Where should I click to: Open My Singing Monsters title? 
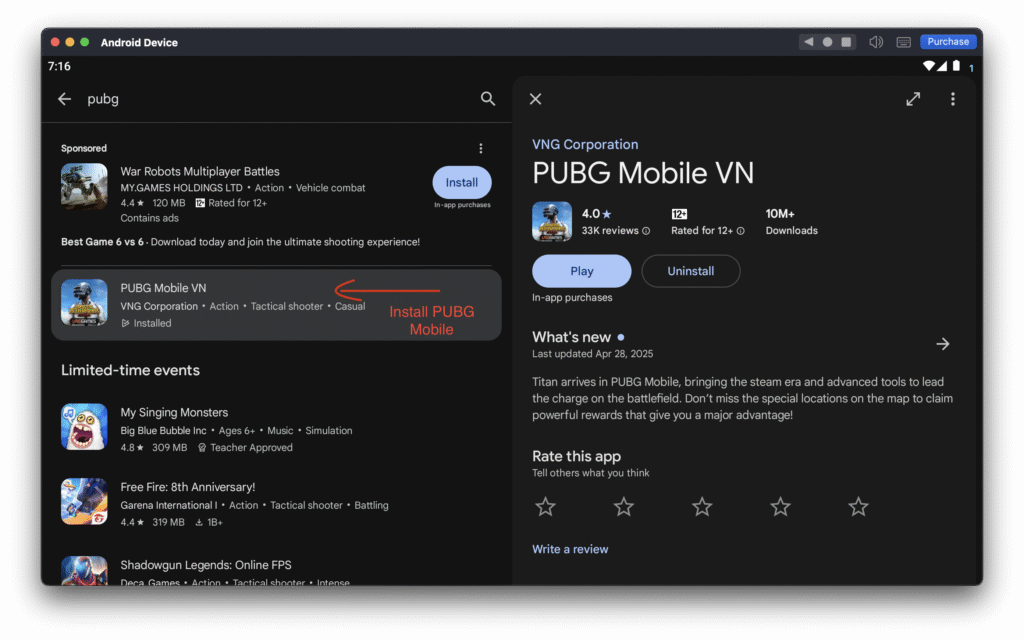pyautogui.click(x=174, y=413)
